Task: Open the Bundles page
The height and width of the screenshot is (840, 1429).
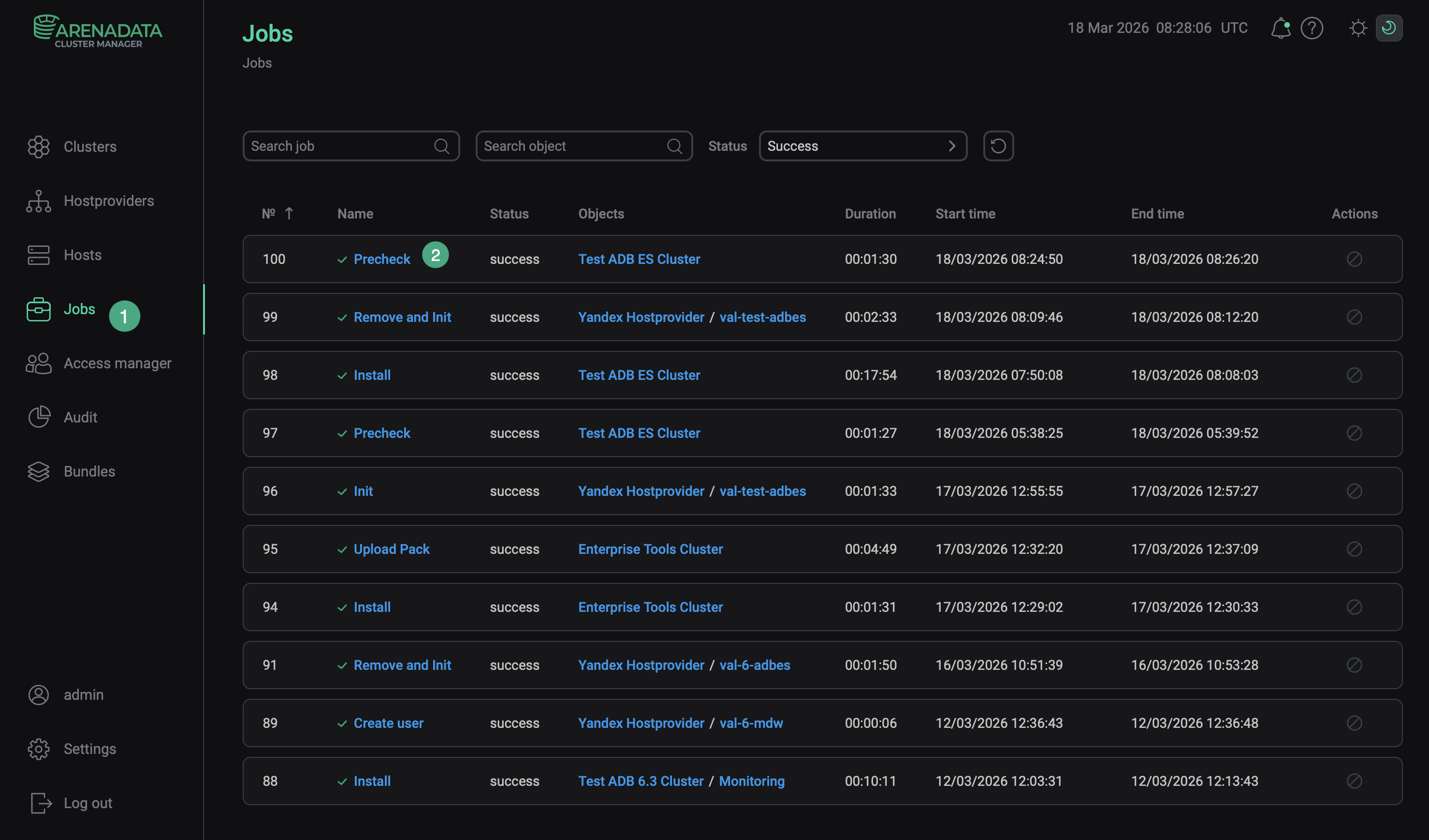Action: click(x=89, y=472)
